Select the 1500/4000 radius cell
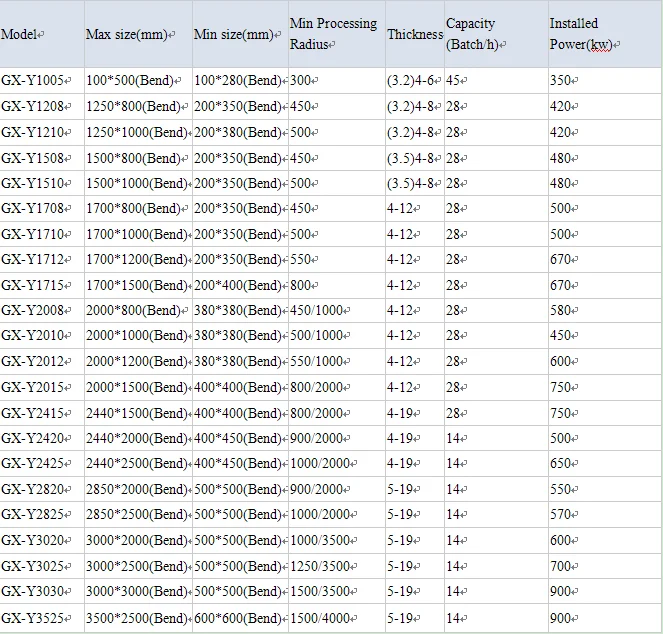Image resolution: width=663 pixels, height=634 pixels. click(320, 618)
